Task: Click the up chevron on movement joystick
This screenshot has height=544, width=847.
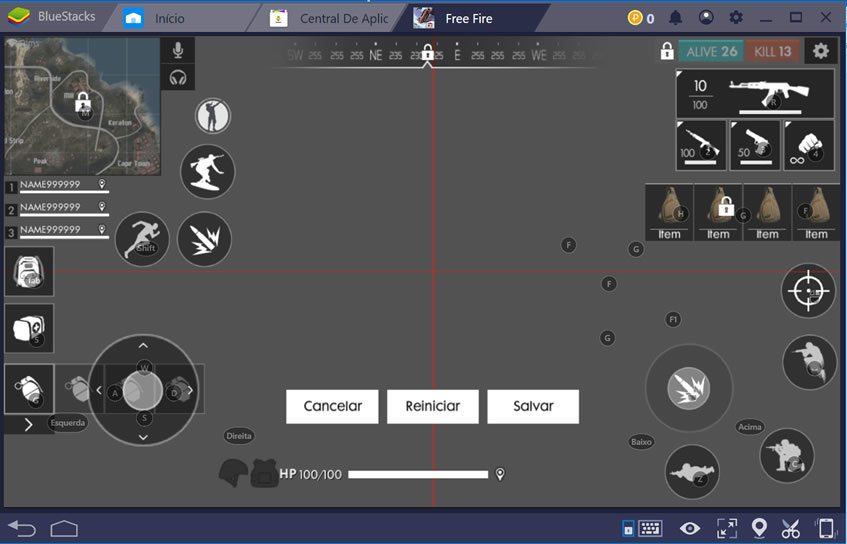Action: click(143, 345)
